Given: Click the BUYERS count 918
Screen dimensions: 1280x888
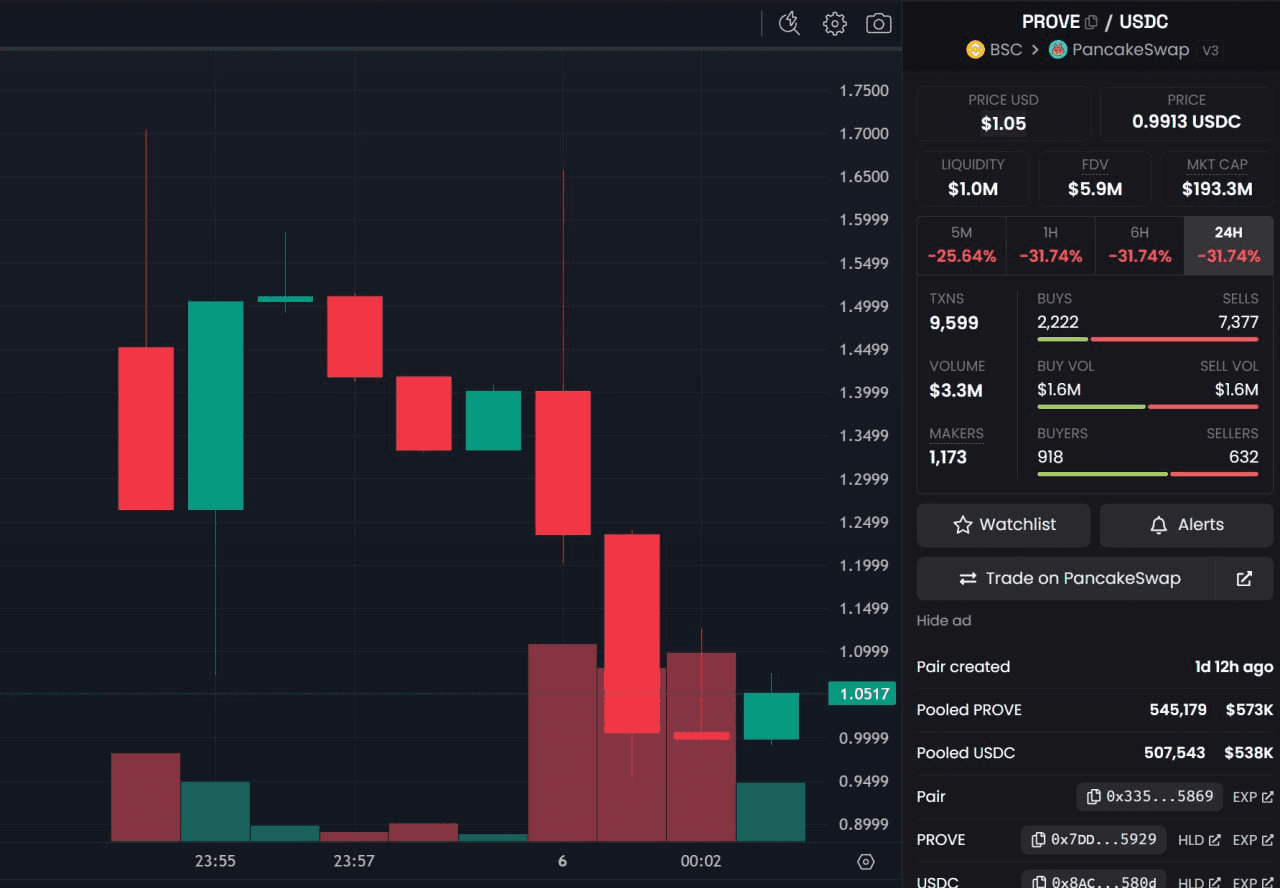Looking at the screenshot, I should tap(1050, 457).
